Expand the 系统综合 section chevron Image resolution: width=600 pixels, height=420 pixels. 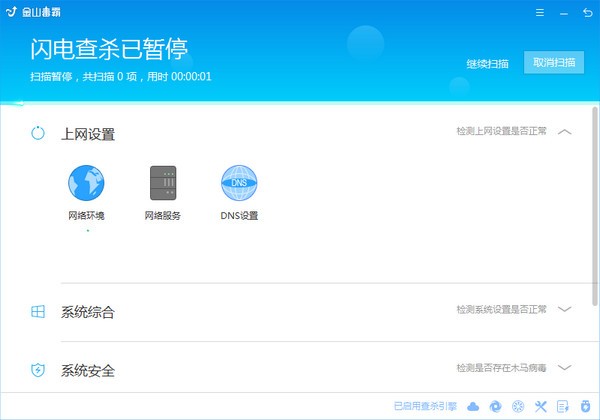564,310
